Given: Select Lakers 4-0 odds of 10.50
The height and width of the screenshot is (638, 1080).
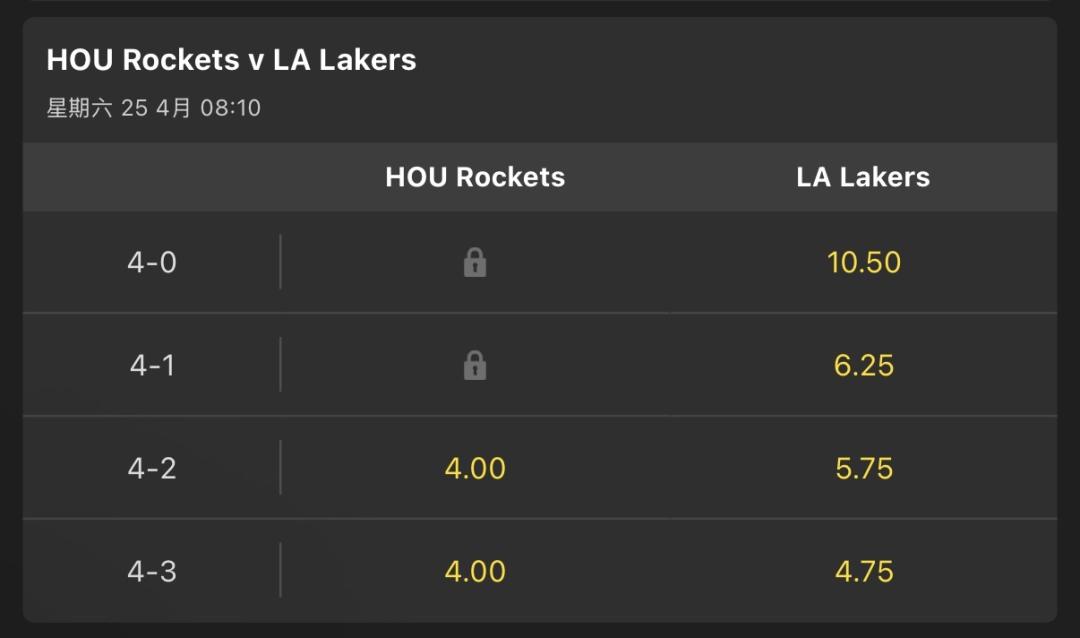Looking at the screenshot, I should [863, 263].
